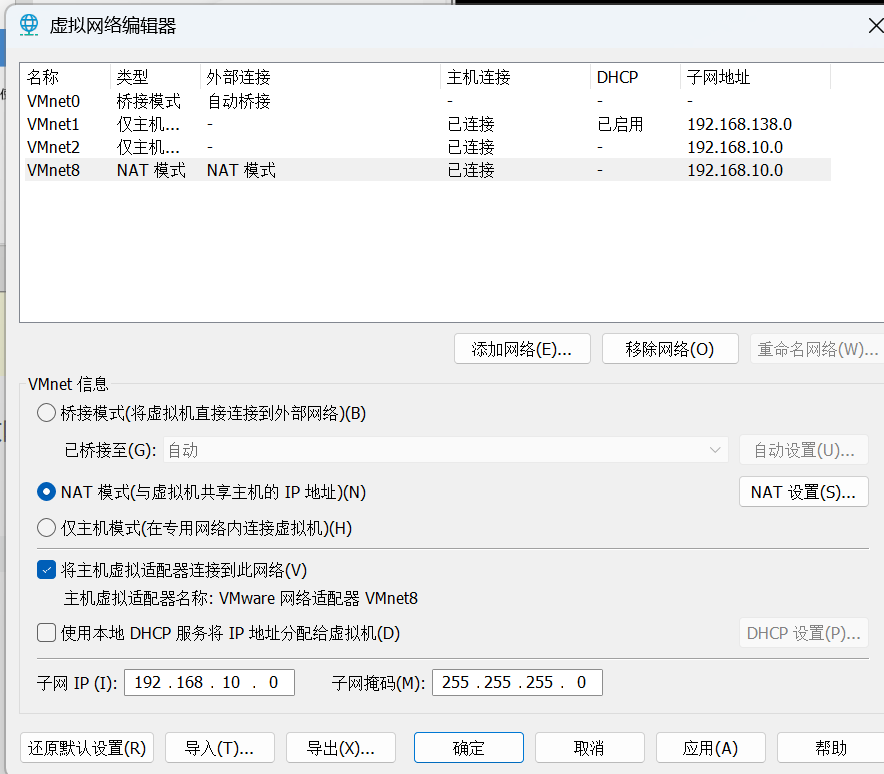
Task: Click the DHCP 设置(P)... button
Action: 803,633
